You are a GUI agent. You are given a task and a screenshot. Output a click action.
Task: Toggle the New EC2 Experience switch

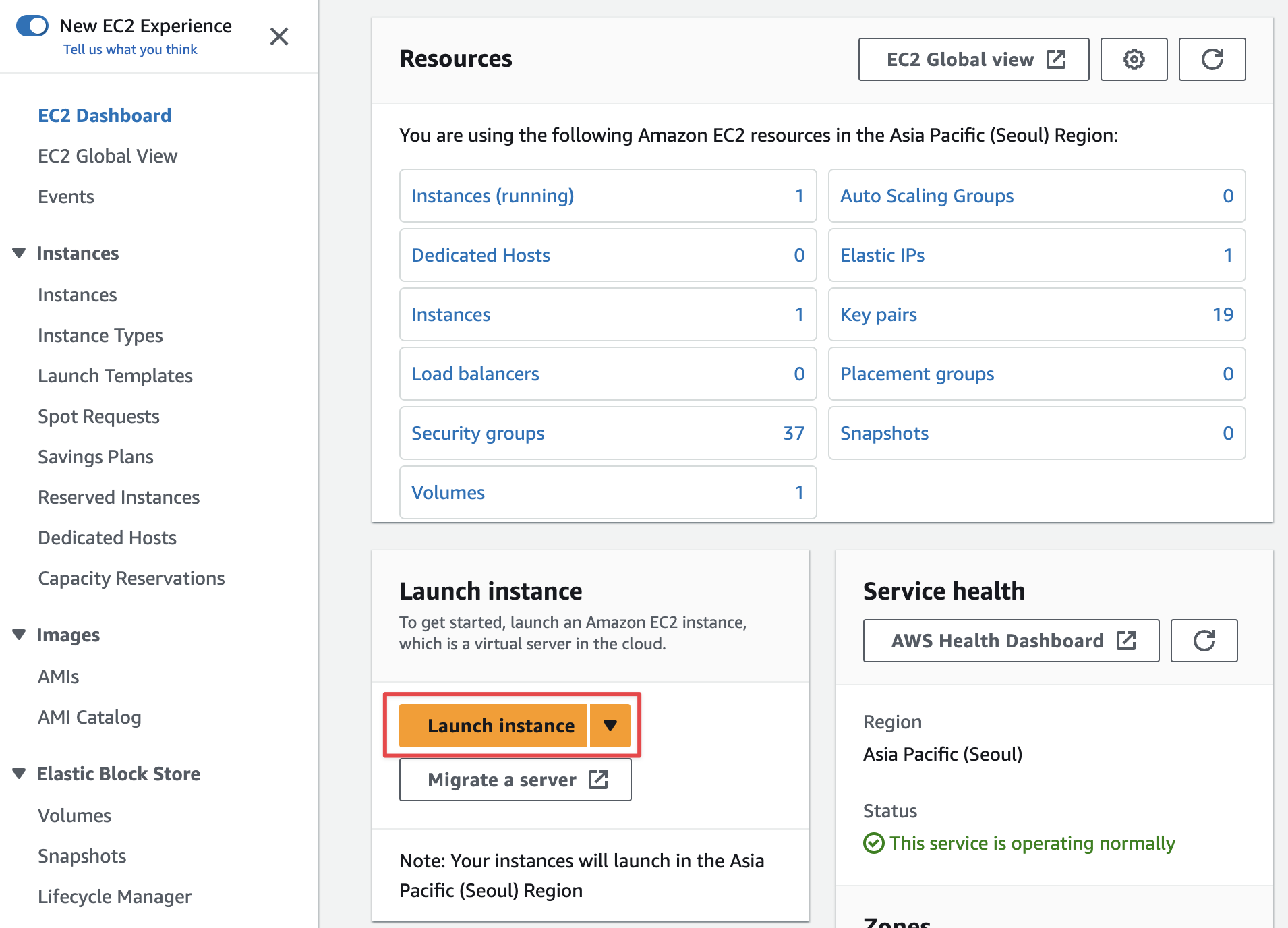tap(32, 26)
